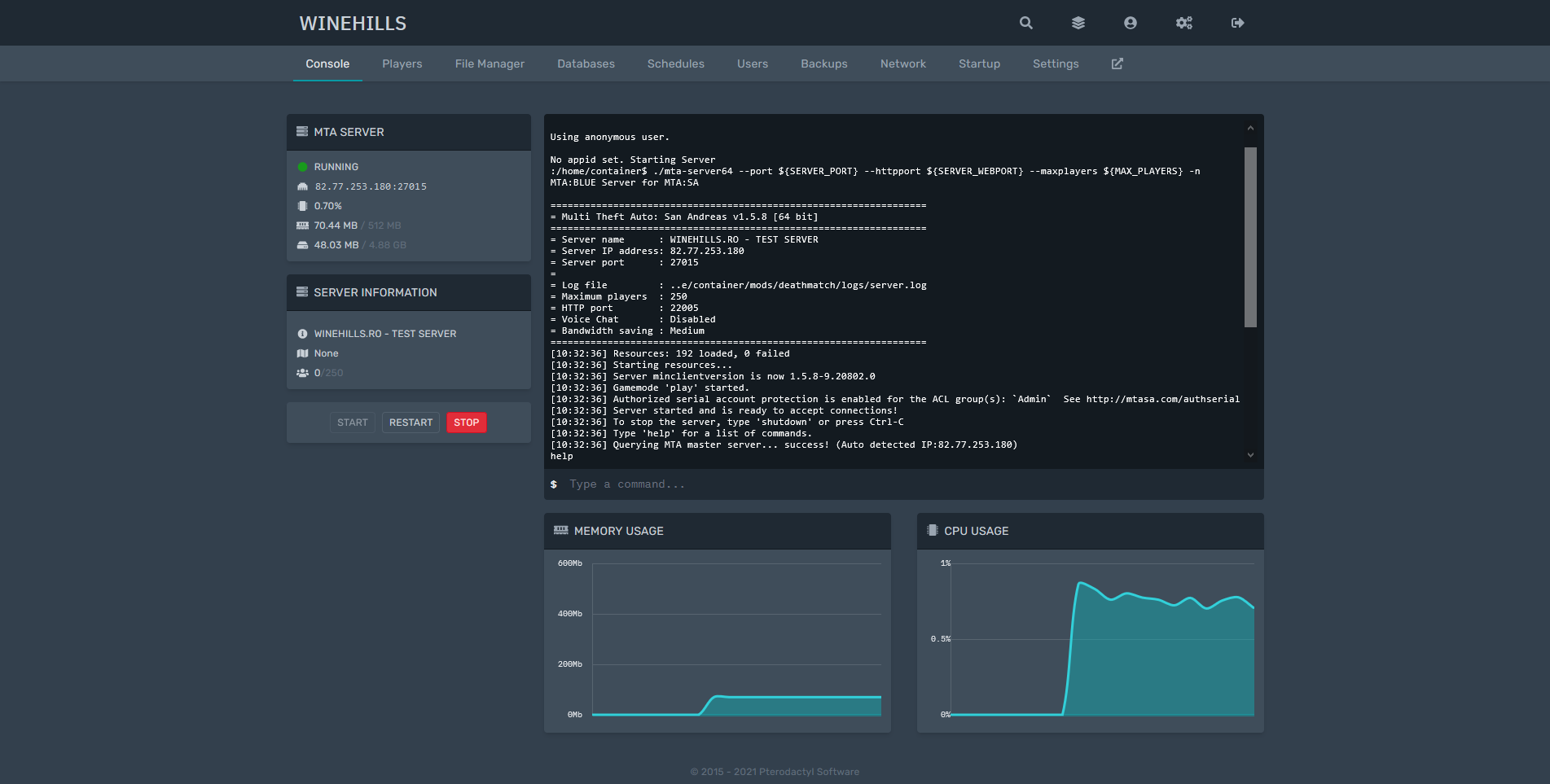The width and height of the screenshot is (1550, 784).
Task: Click the console command input field
Action: coord(904,484)
